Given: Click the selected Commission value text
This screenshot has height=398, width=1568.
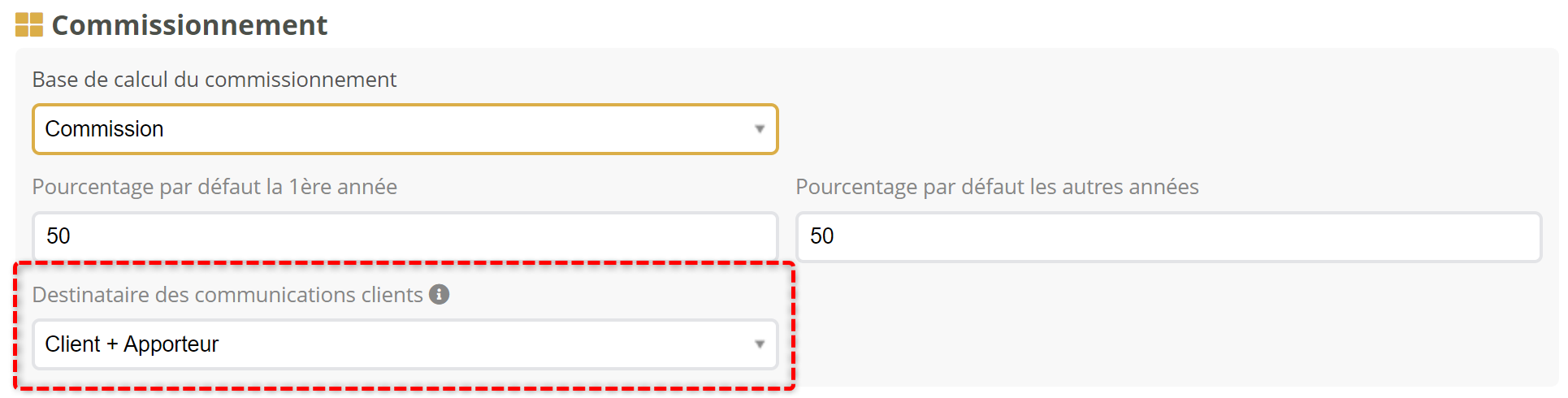Looking at the screenshot, I should tap(104, 129).
